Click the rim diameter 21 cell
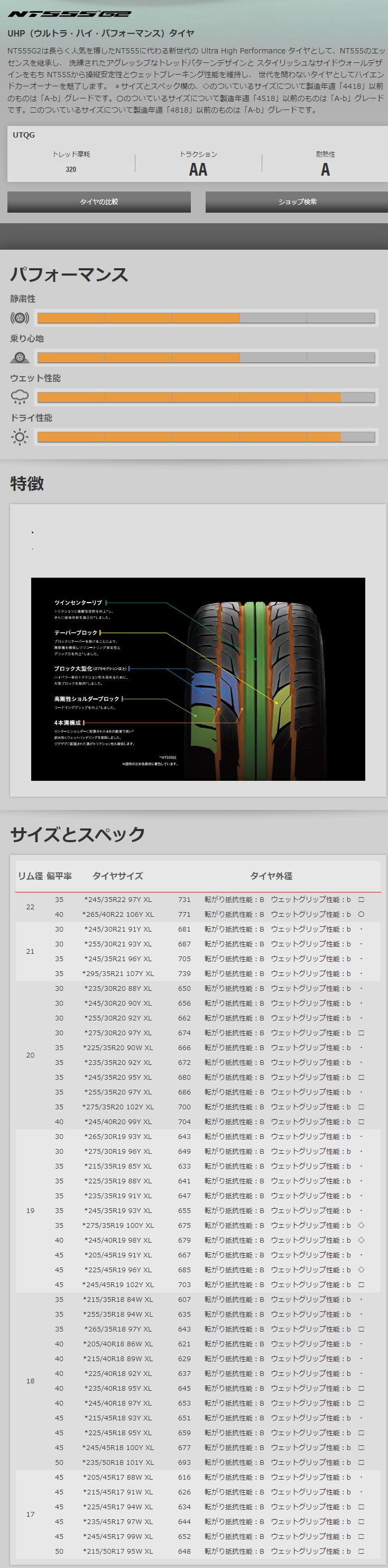 (31, 951)
